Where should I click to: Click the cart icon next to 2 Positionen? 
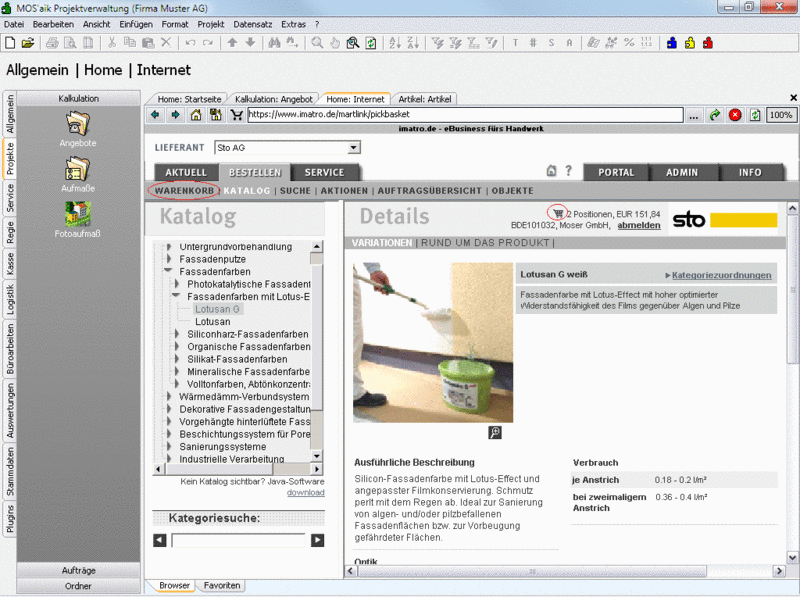coord(558,214)
